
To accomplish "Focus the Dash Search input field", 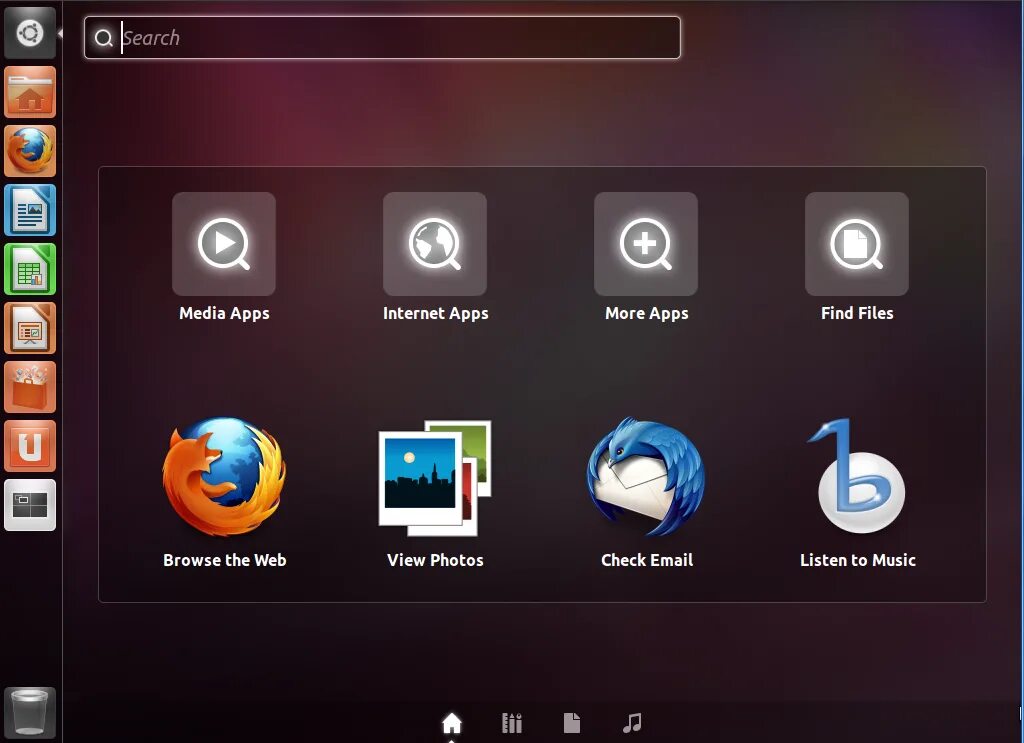I will pos(383,38).
